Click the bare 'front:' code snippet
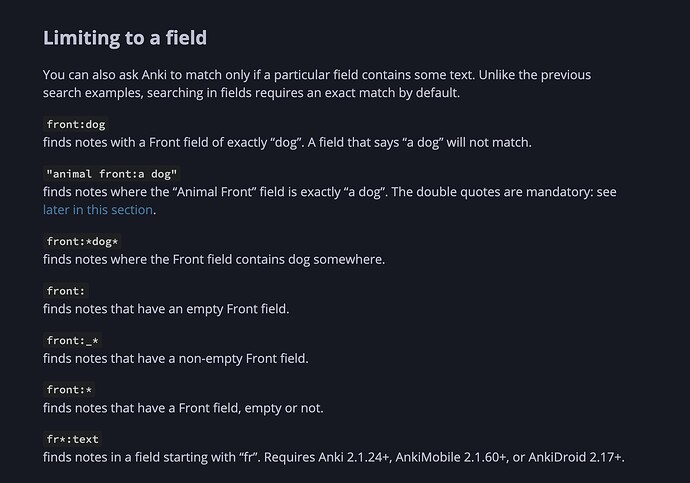This screenshot has width=690, height=483. [x=66, y=291]
